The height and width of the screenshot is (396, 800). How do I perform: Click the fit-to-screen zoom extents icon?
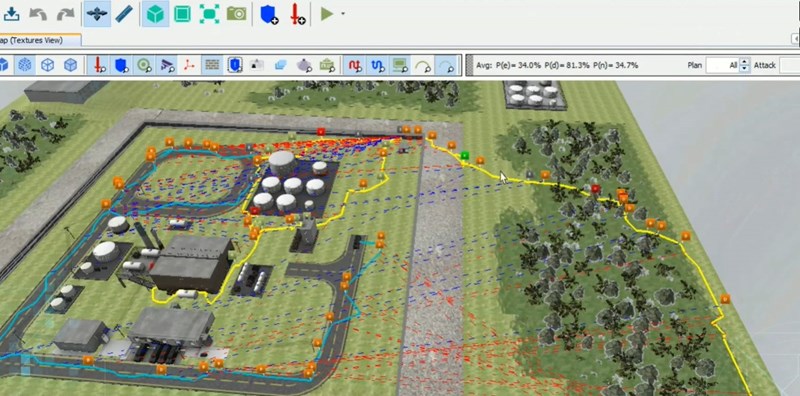[x=209, y=14]
